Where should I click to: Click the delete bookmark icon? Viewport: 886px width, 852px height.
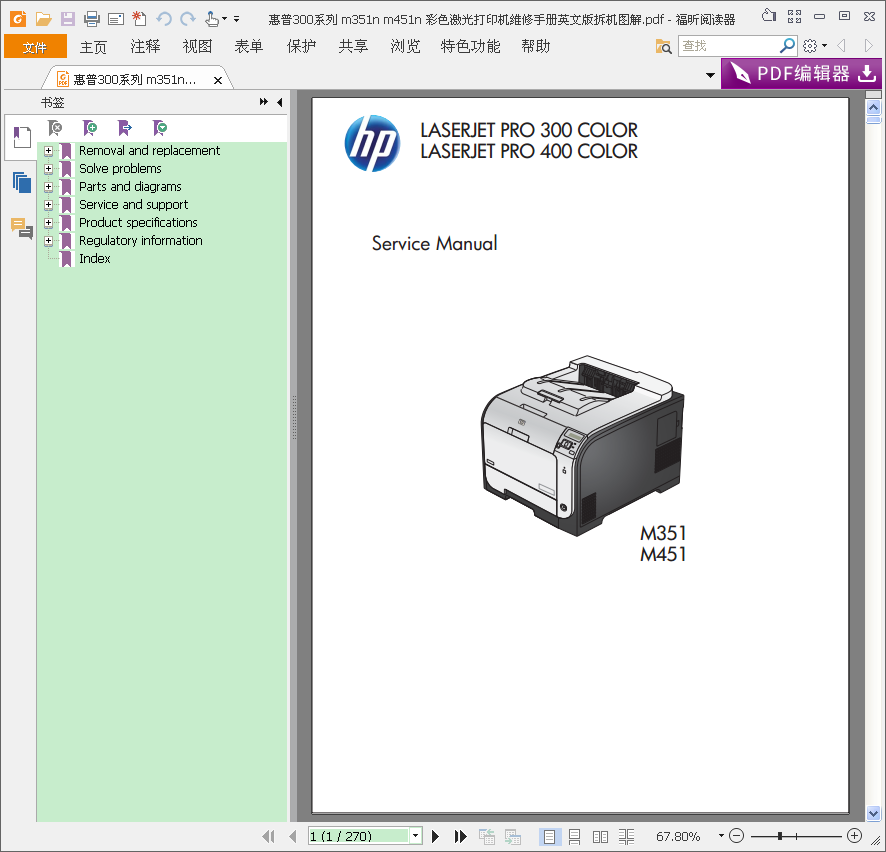[55, 128]
